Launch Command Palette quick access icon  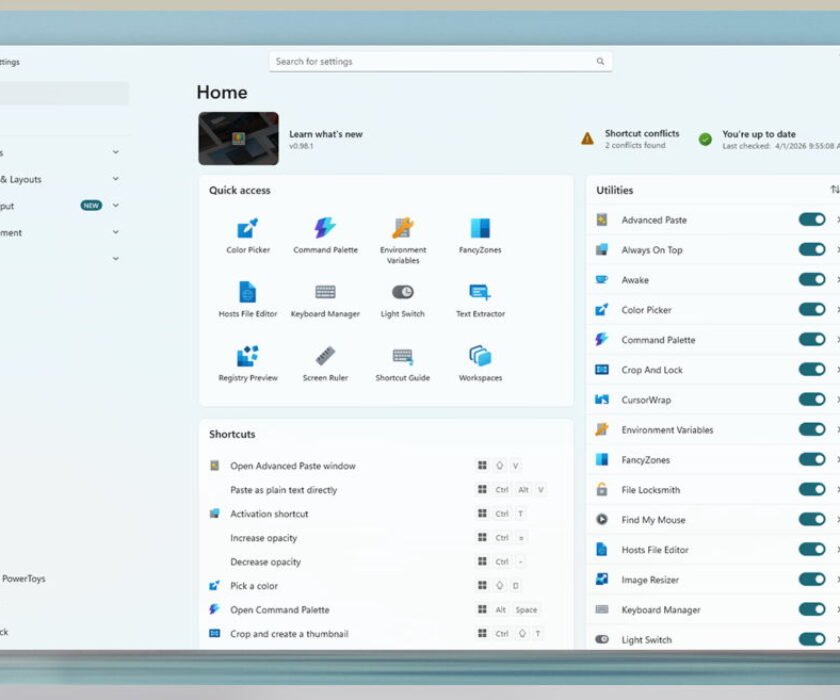coord(325,236)
